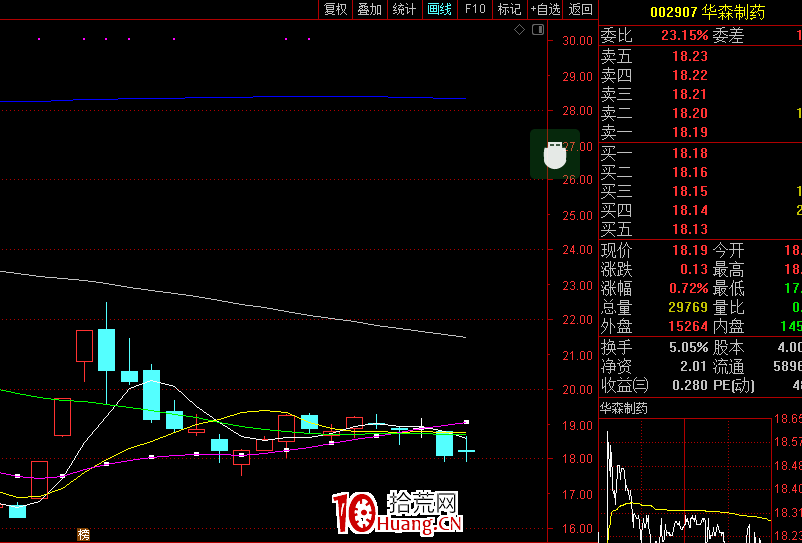Open the F10 company info page
This screenshot has height=543, width=802.
pyautogui.click(x=475, y=9)
